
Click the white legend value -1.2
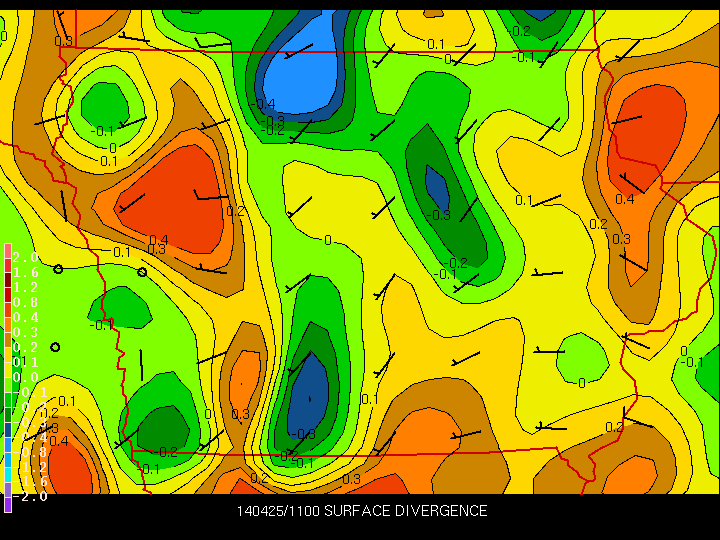(x=31, y=467)
